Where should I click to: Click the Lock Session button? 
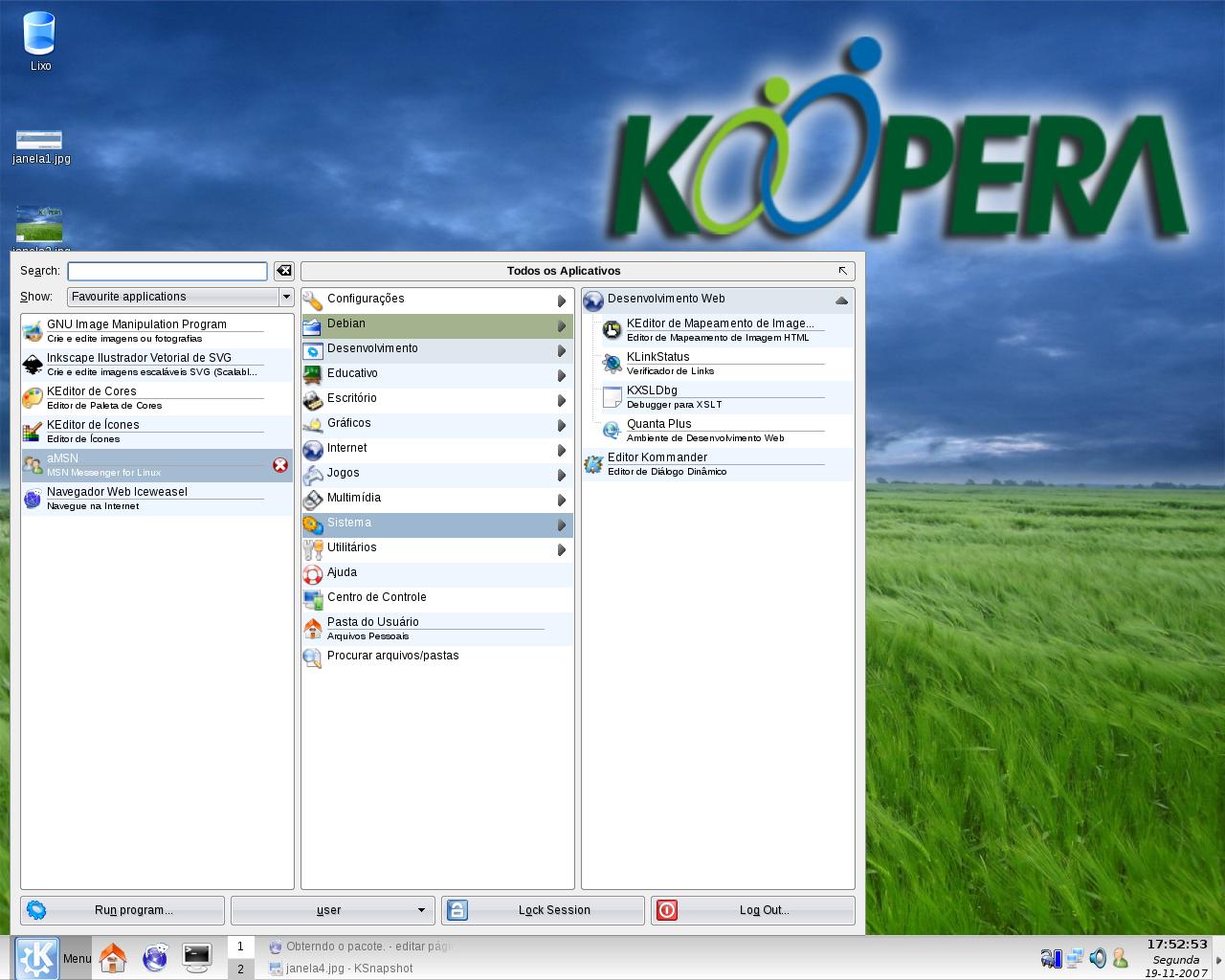point(543,910)
